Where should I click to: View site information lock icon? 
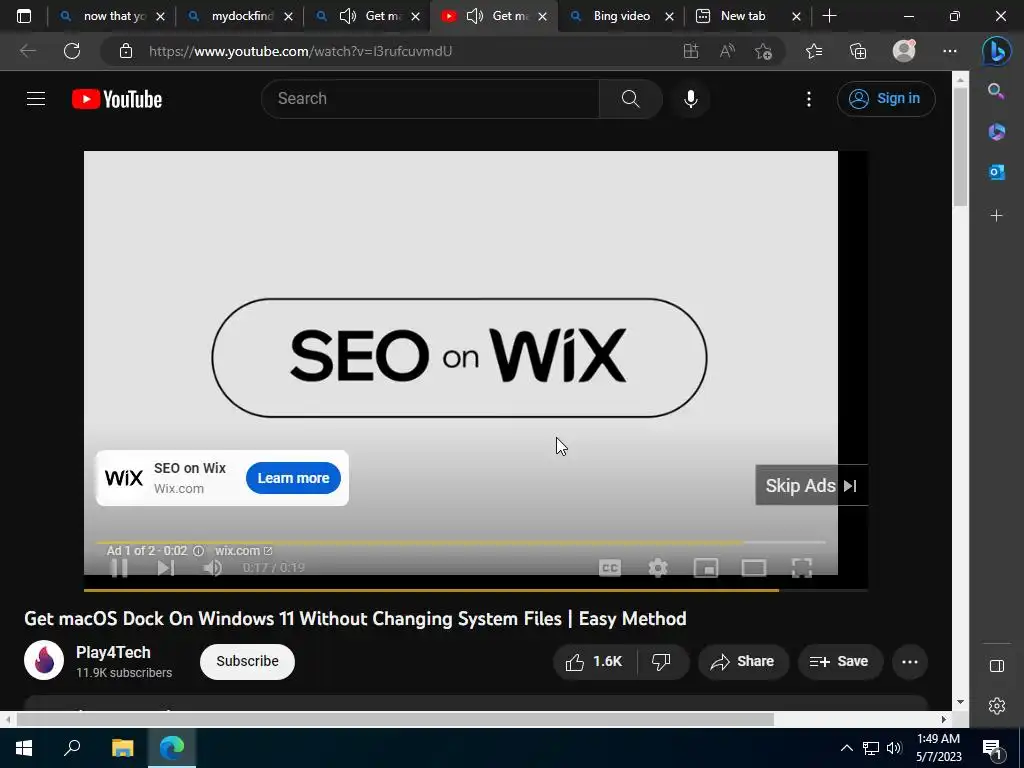pyautogui.click(x=126, y=51)
